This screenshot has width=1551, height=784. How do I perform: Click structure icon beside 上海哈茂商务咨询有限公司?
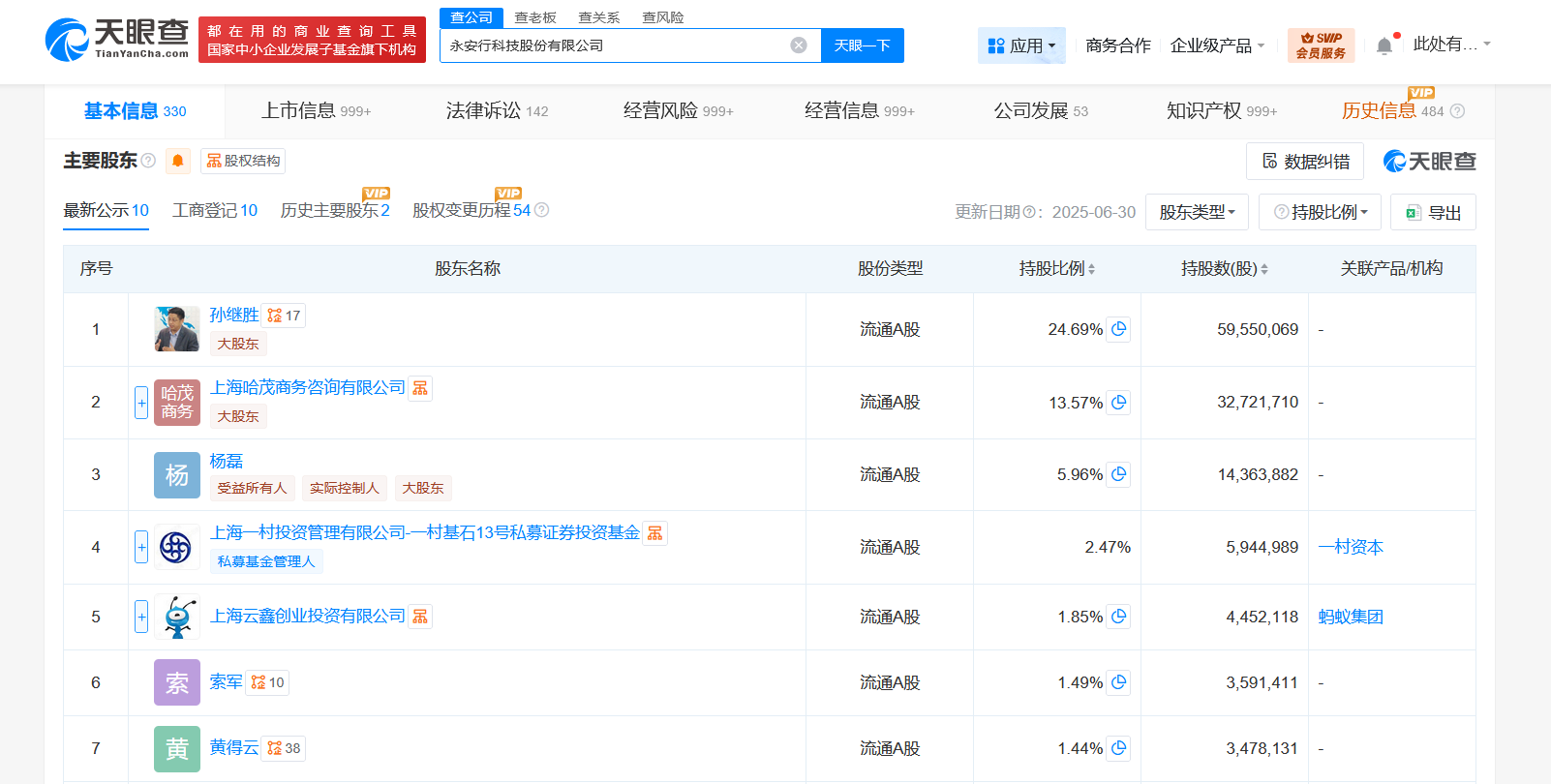(420, 388)
